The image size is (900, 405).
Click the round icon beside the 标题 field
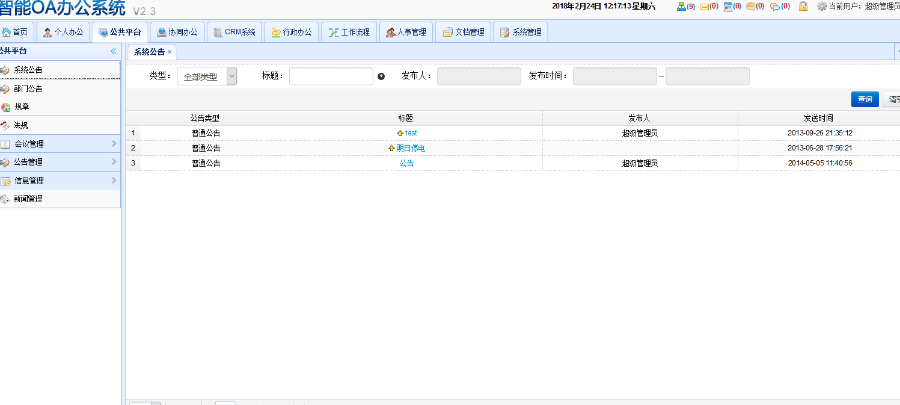[381, 76]
